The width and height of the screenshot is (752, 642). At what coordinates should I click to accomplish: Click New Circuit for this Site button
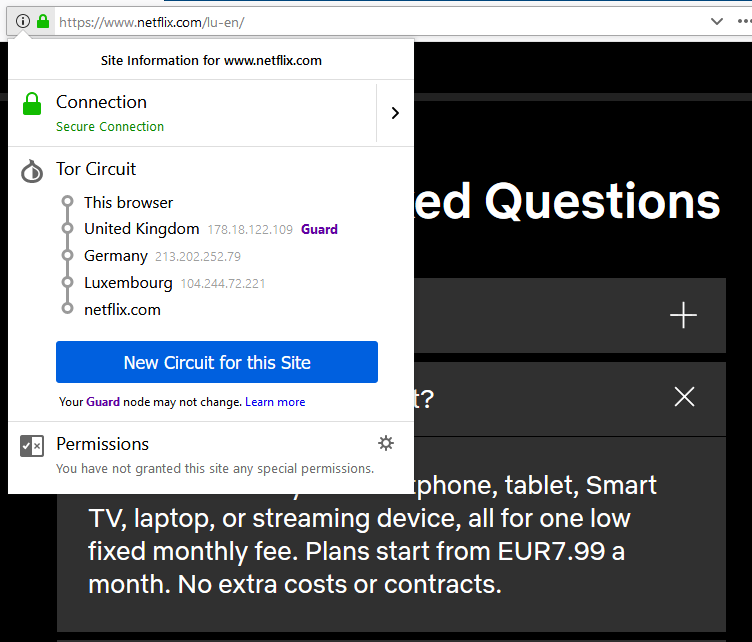click(x=217, y=362)
